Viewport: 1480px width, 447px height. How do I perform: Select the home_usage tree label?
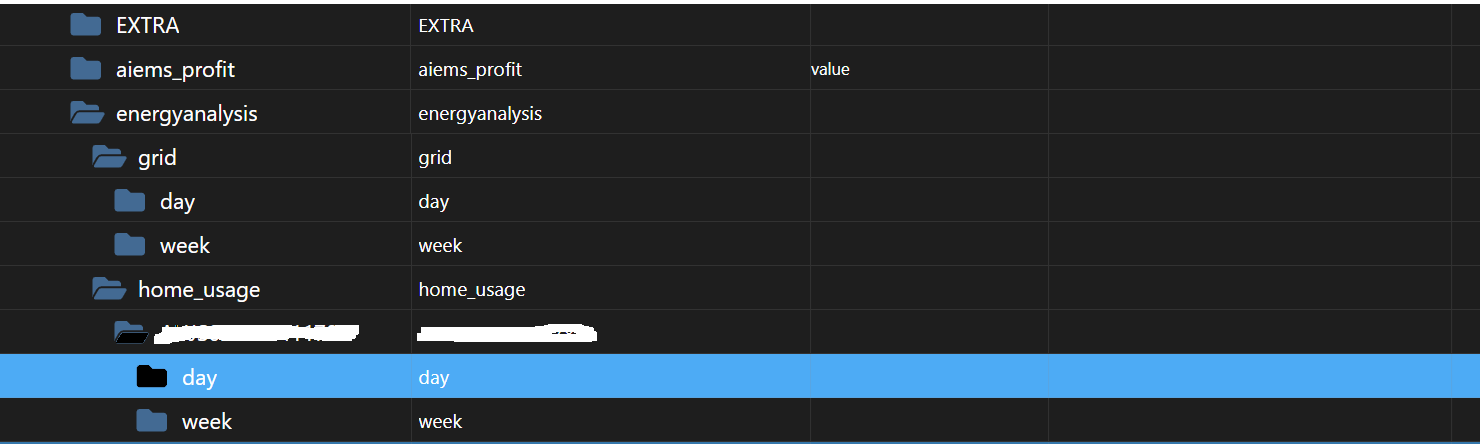coord(199,290)
